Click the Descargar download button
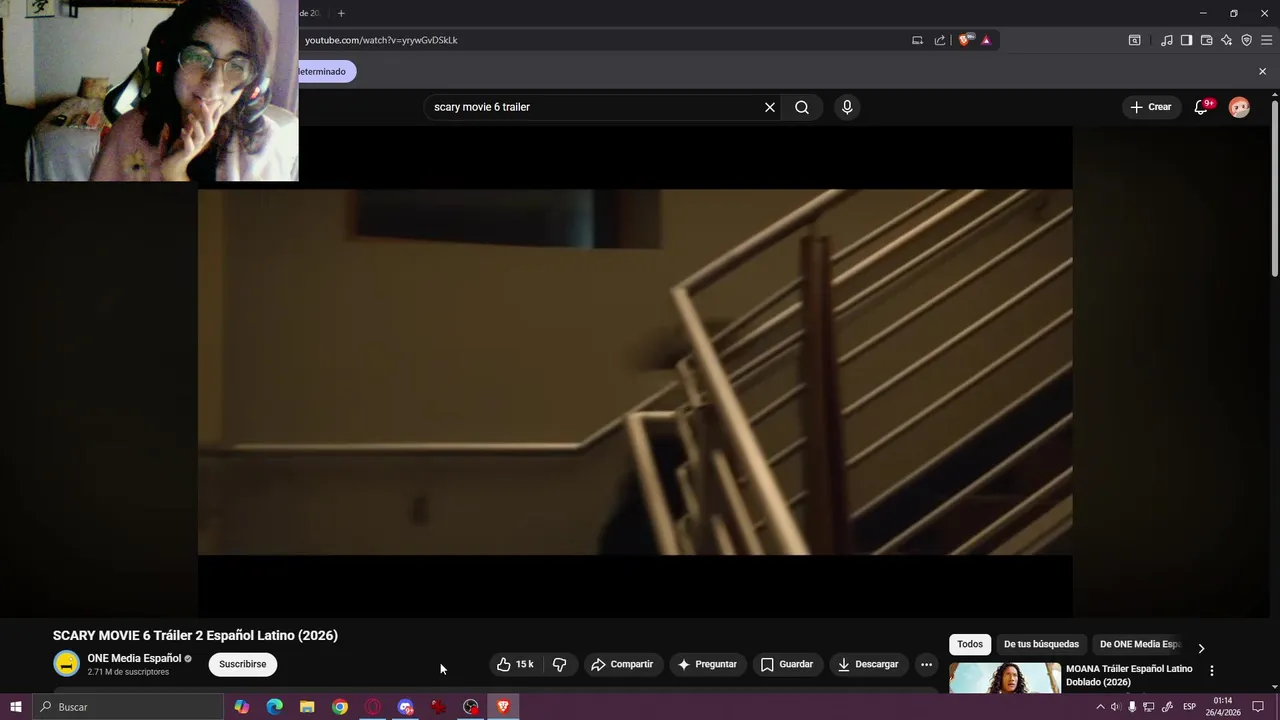Image resolution: width=1280 pixels, height=720 pixels. pyautogui.click(x=868, y=664)
